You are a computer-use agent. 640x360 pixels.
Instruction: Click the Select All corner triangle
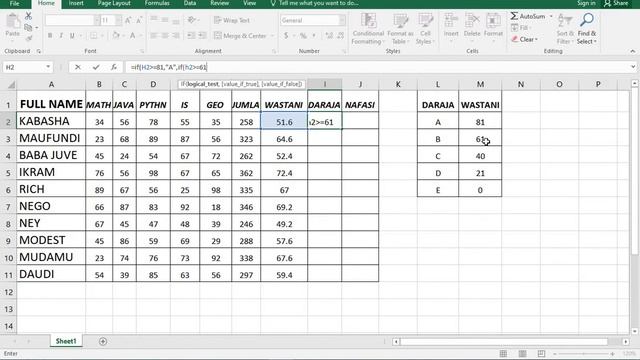click(11, 84)
